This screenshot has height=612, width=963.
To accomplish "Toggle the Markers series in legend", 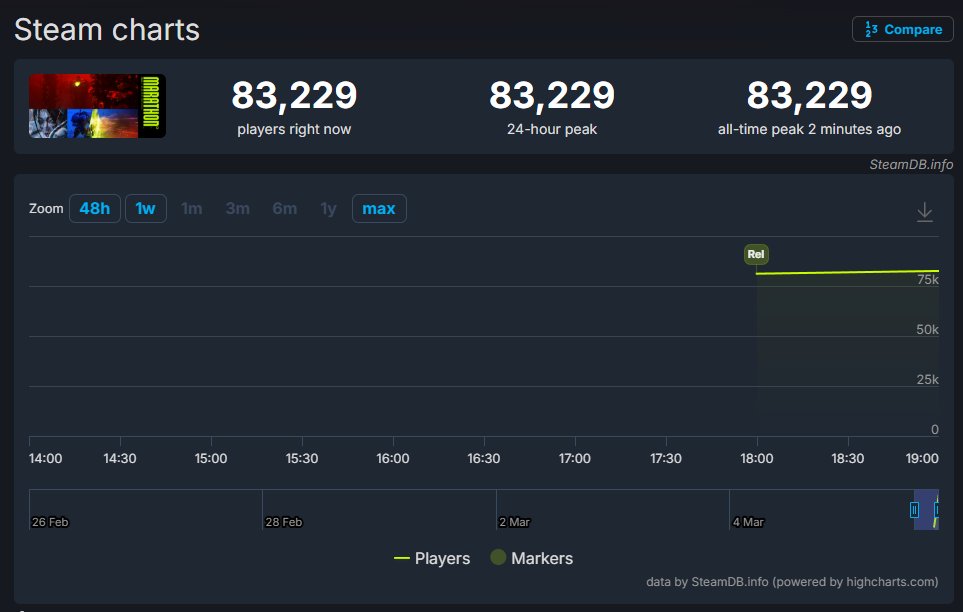I will click(x=532, y=558).
